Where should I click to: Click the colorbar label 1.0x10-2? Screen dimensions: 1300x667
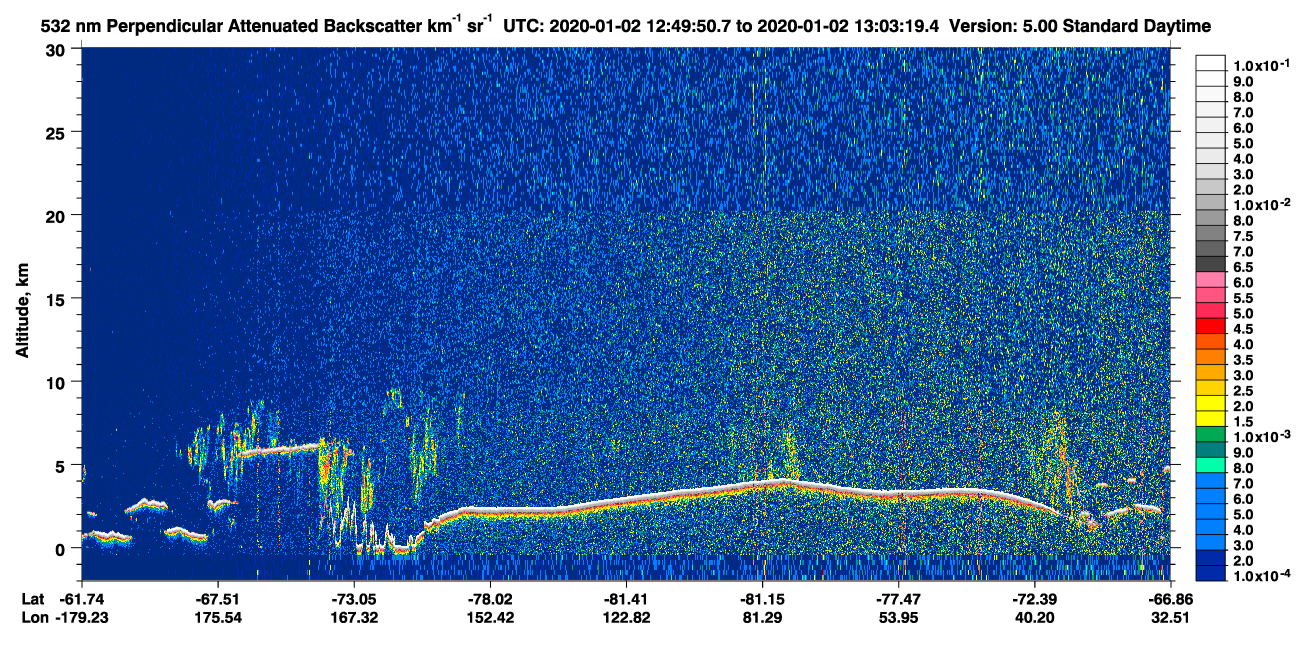coord(1260,204)
